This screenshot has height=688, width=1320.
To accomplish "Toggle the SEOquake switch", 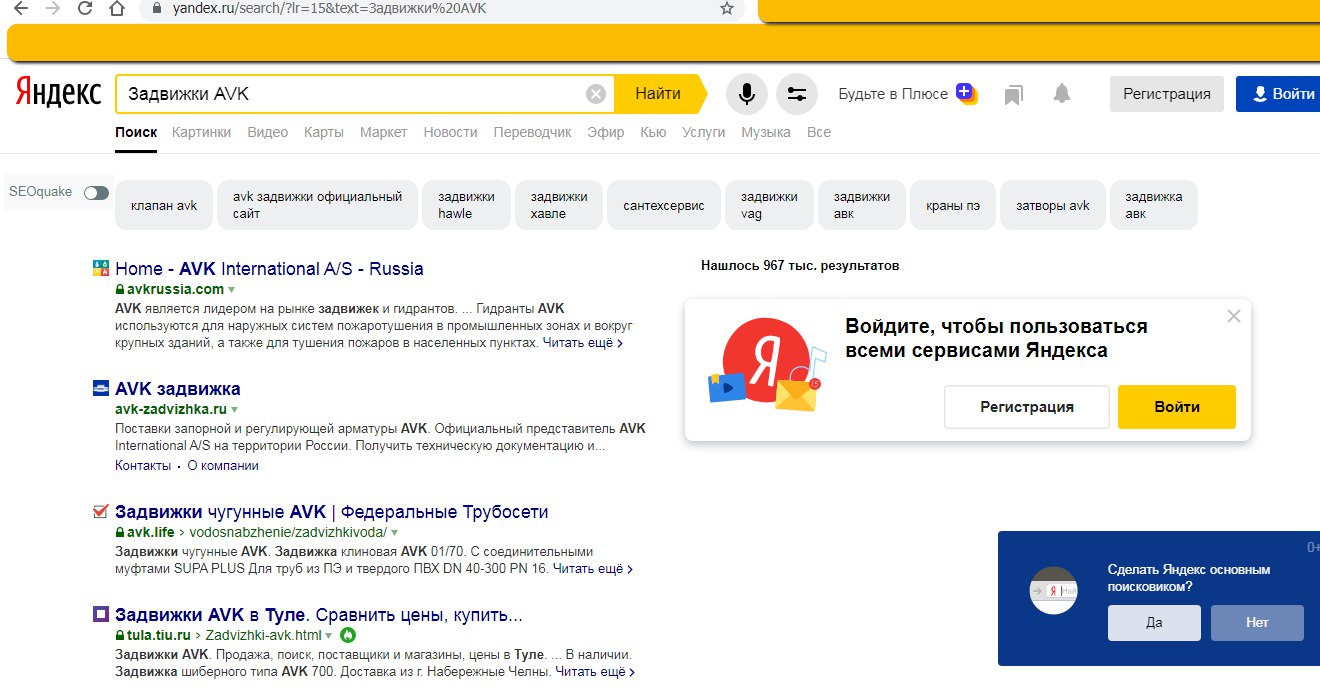I will 96,192.
